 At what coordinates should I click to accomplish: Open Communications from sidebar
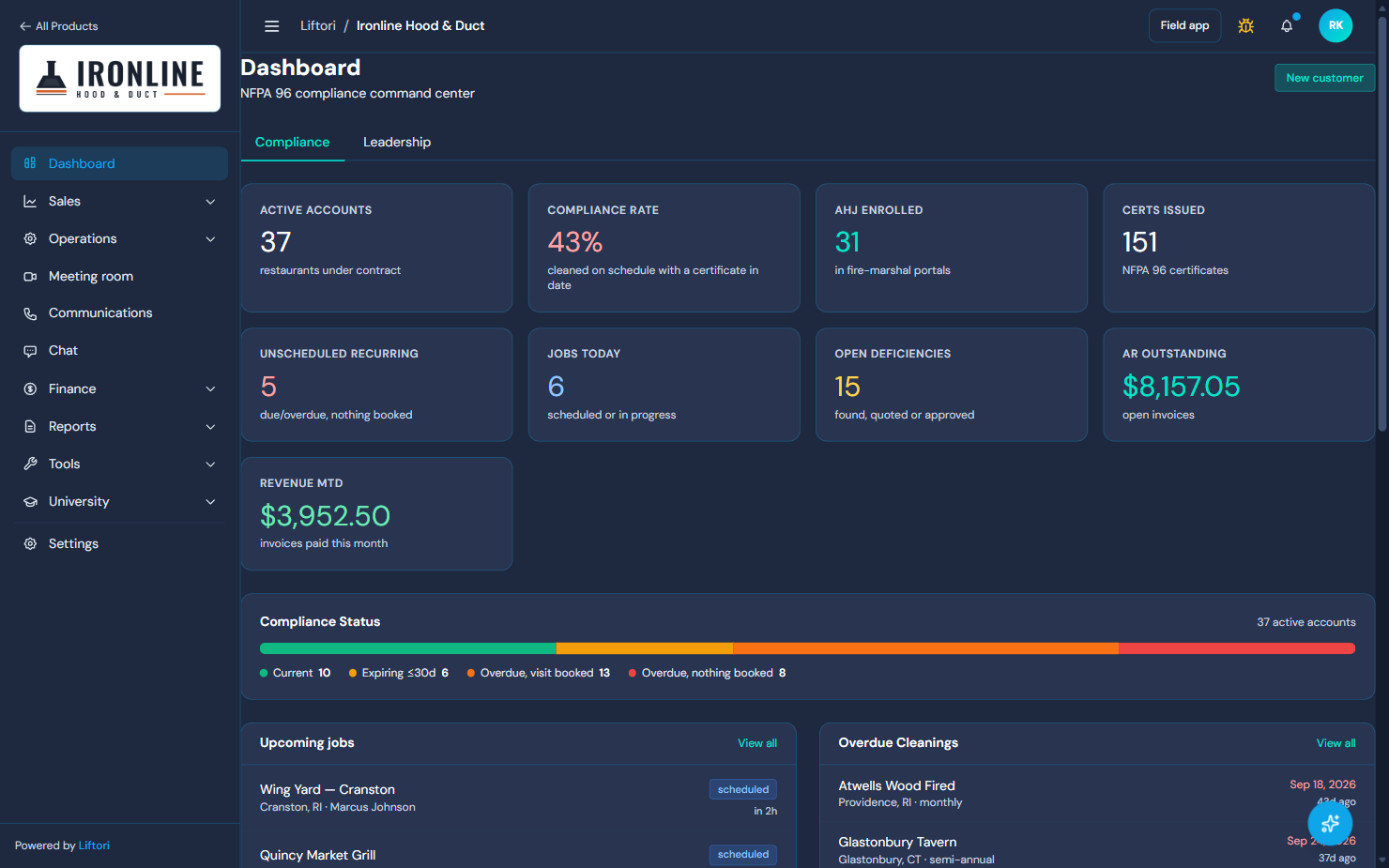click(x=119, y=313)
